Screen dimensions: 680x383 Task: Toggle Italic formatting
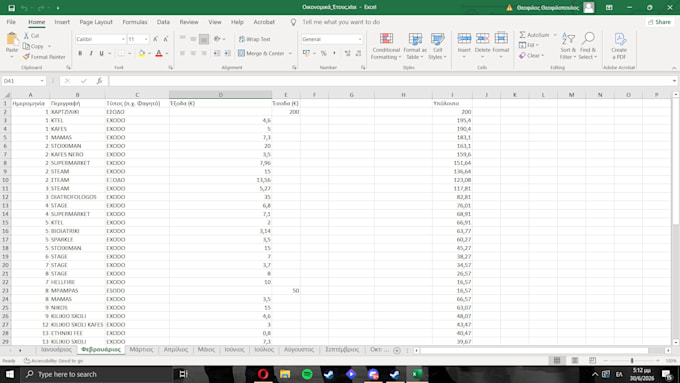click(91, 53)
